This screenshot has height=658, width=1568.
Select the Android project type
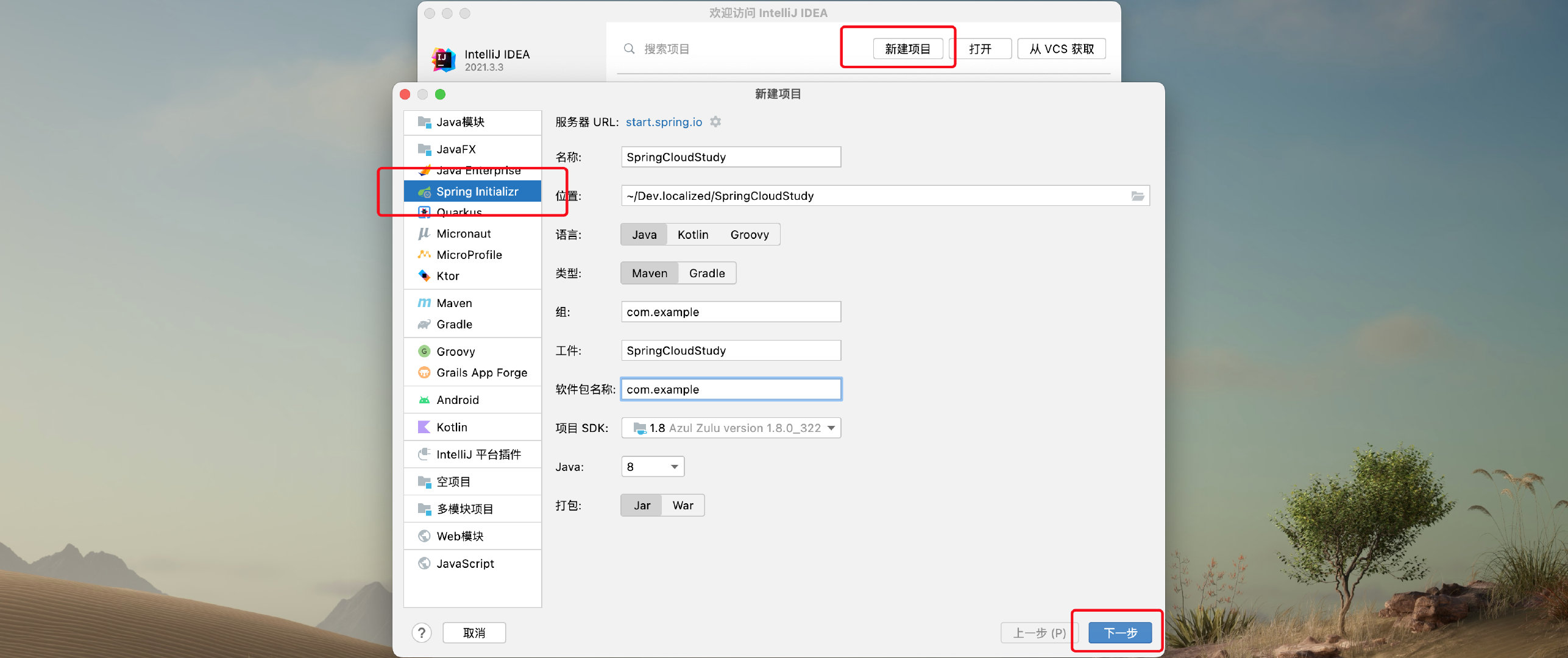tap(457, 400)
